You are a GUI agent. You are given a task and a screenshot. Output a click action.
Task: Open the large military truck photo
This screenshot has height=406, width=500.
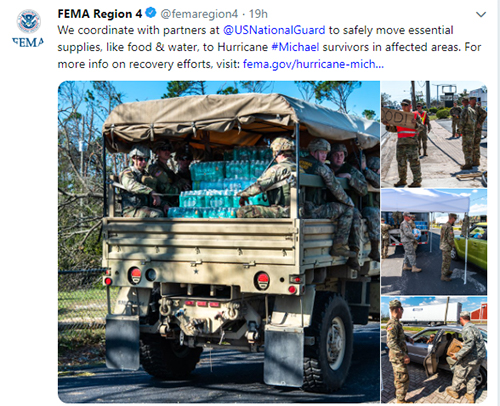[219, 242]
